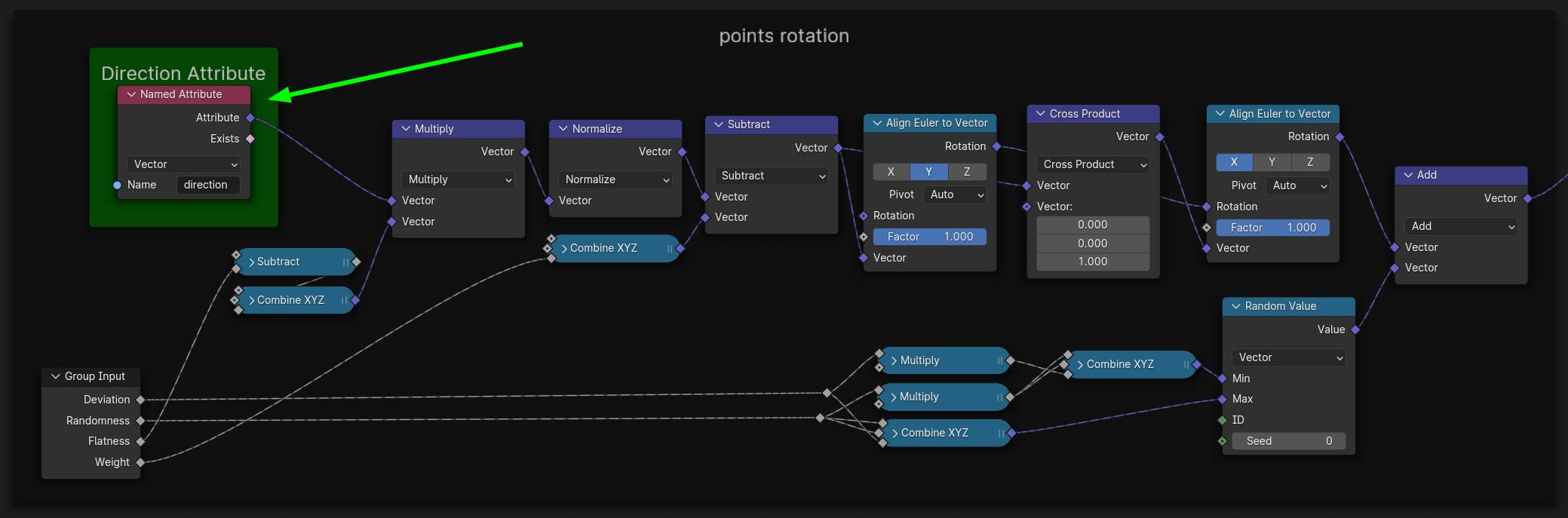
Task: Collapse the Cross Product node
Action: [1041, 114]
